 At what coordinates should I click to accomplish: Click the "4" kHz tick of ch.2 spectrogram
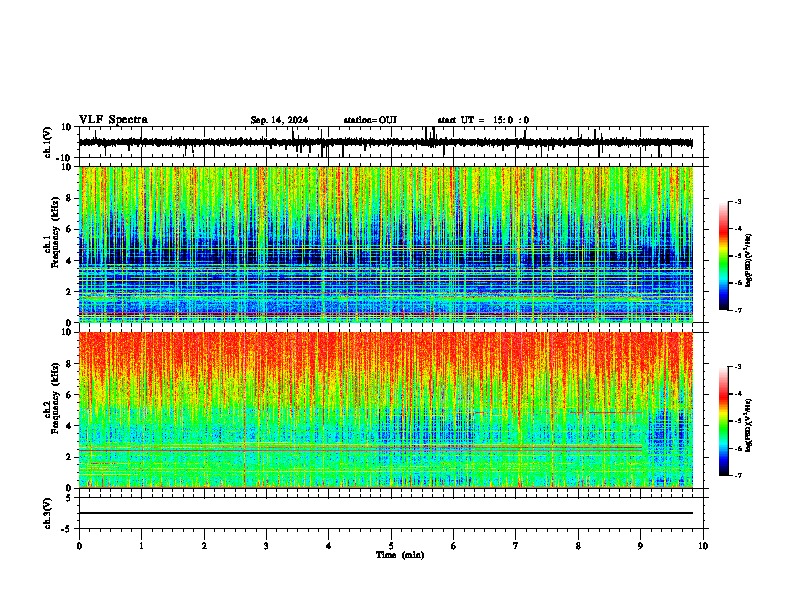click(70, 426)
